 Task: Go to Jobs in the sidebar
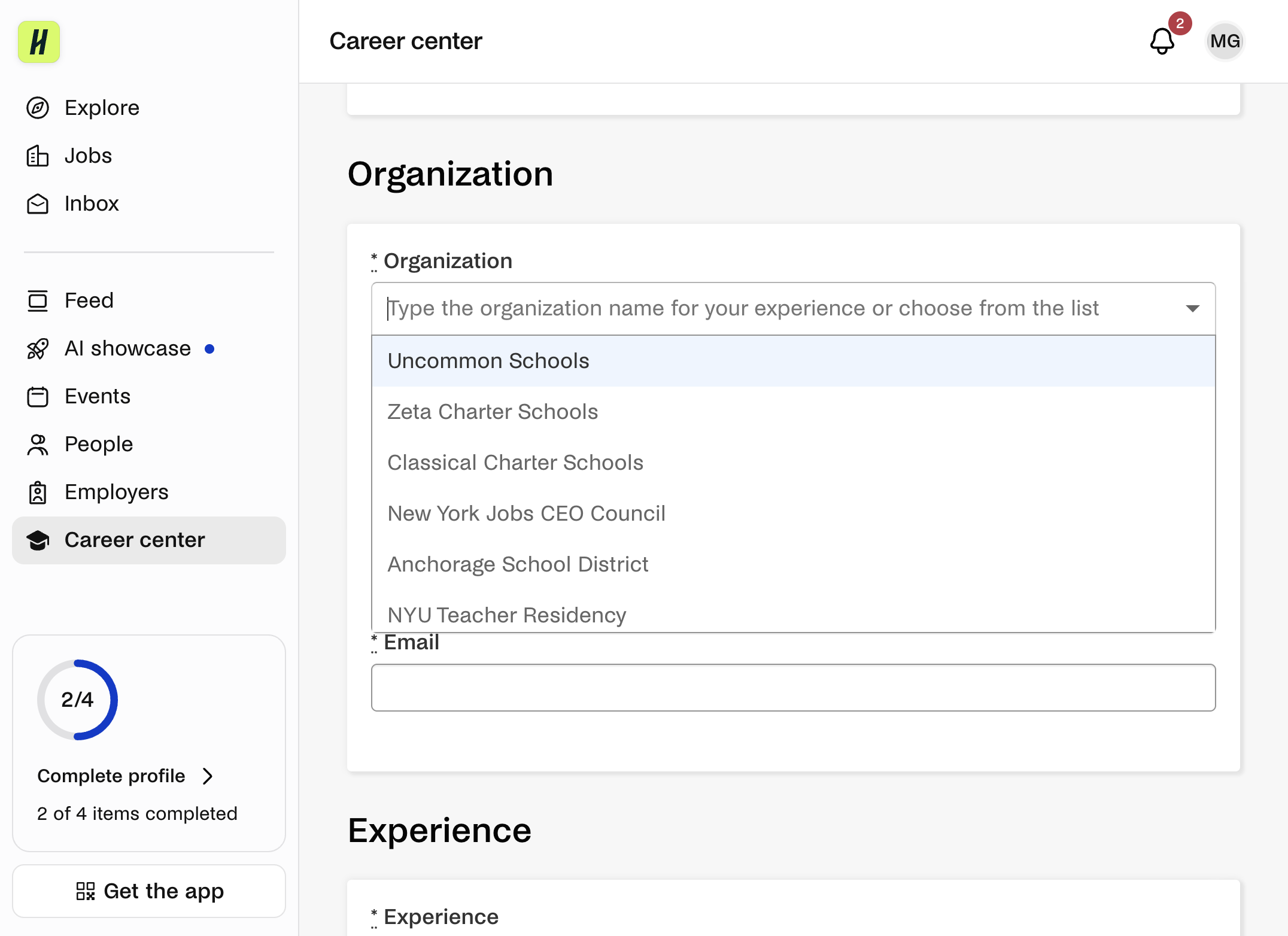tap(148, 156)
